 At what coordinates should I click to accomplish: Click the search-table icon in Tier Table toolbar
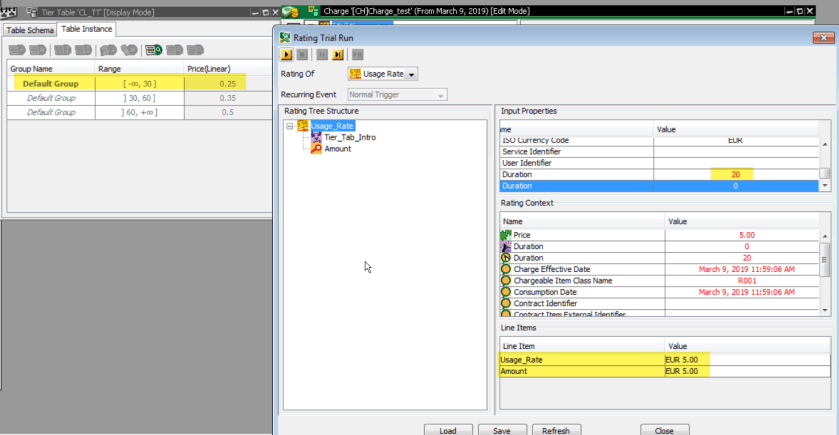click(x=154, y=49)
